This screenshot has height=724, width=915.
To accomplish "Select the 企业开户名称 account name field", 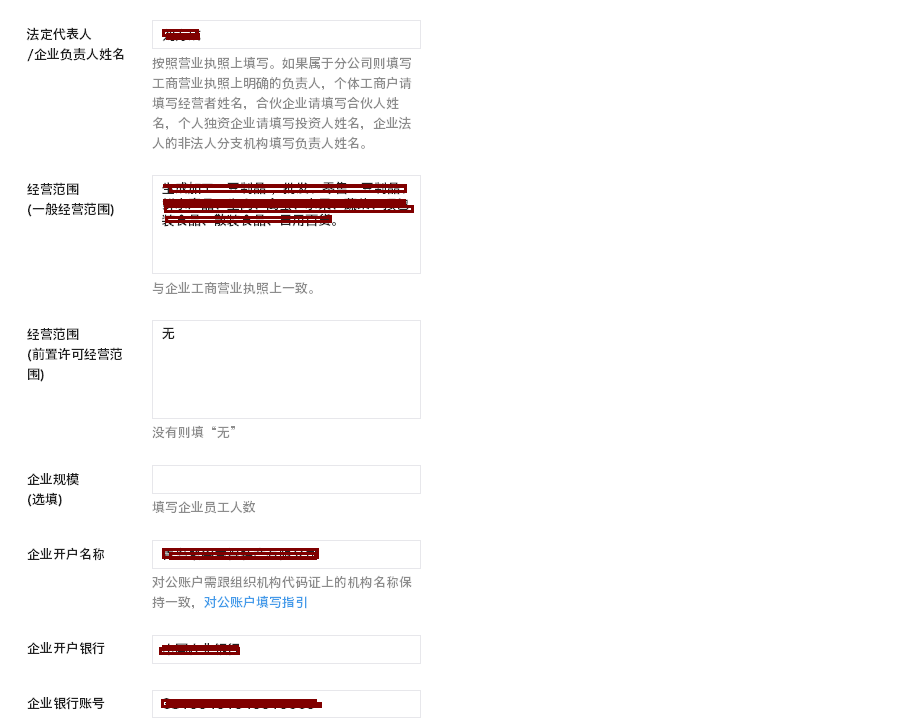I will coord(285,554).
